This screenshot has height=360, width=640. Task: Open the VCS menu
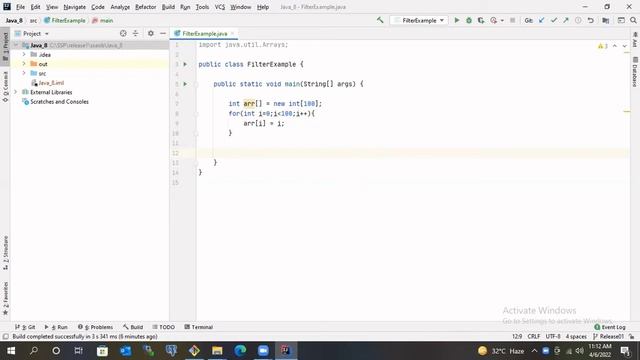220,7
